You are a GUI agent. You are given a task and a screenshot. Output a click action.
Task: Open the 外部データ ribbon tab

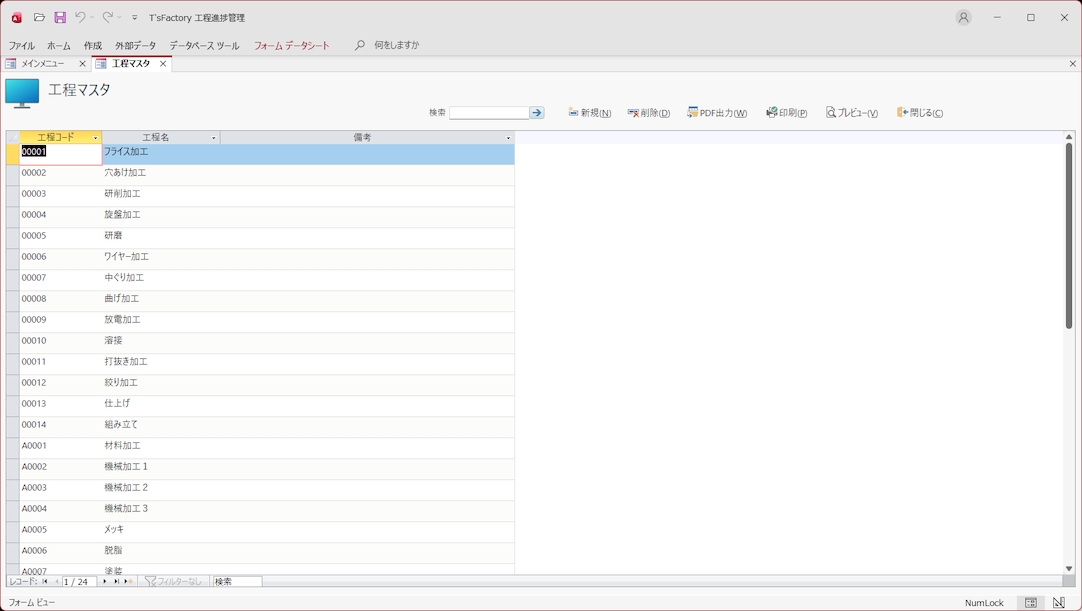coord(135,45)
